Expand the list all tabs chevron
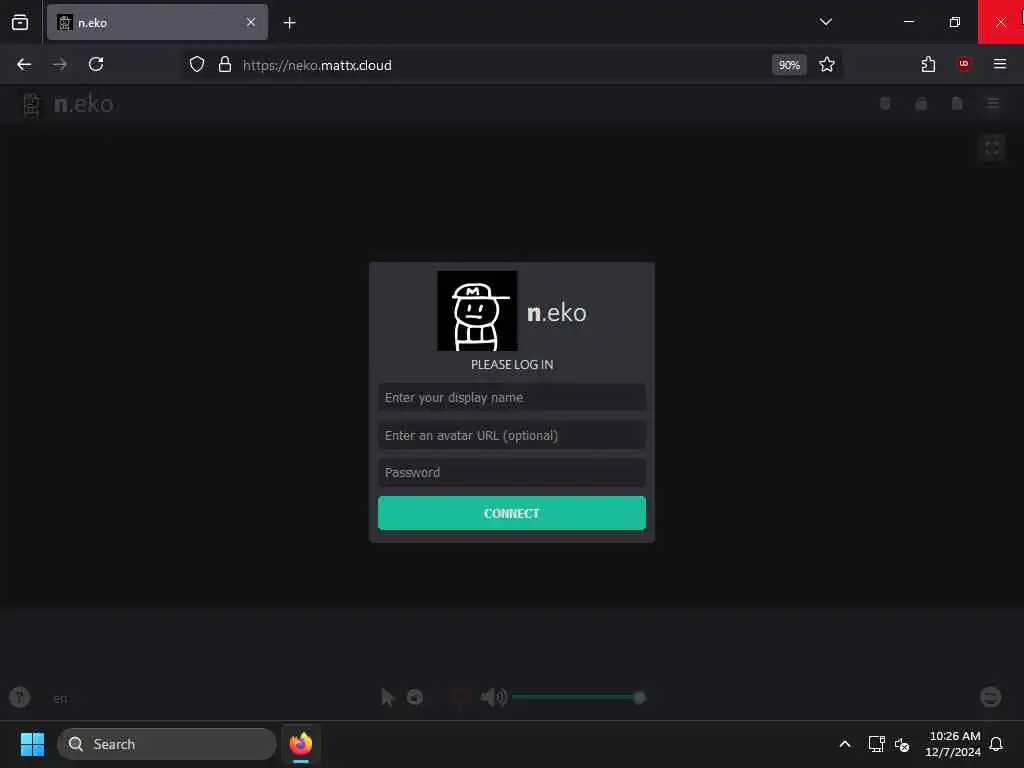The image size is (1024, 768). coord(825,22)
